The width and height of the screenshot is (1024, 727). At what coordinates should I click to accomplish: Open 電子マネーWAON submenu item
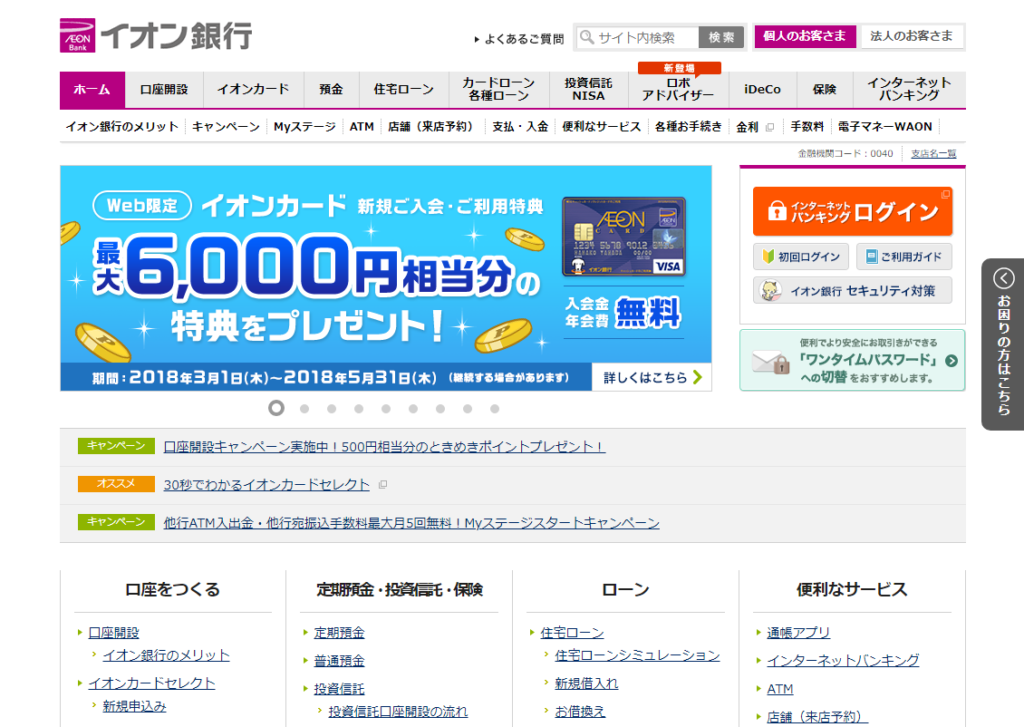[885, 127]
